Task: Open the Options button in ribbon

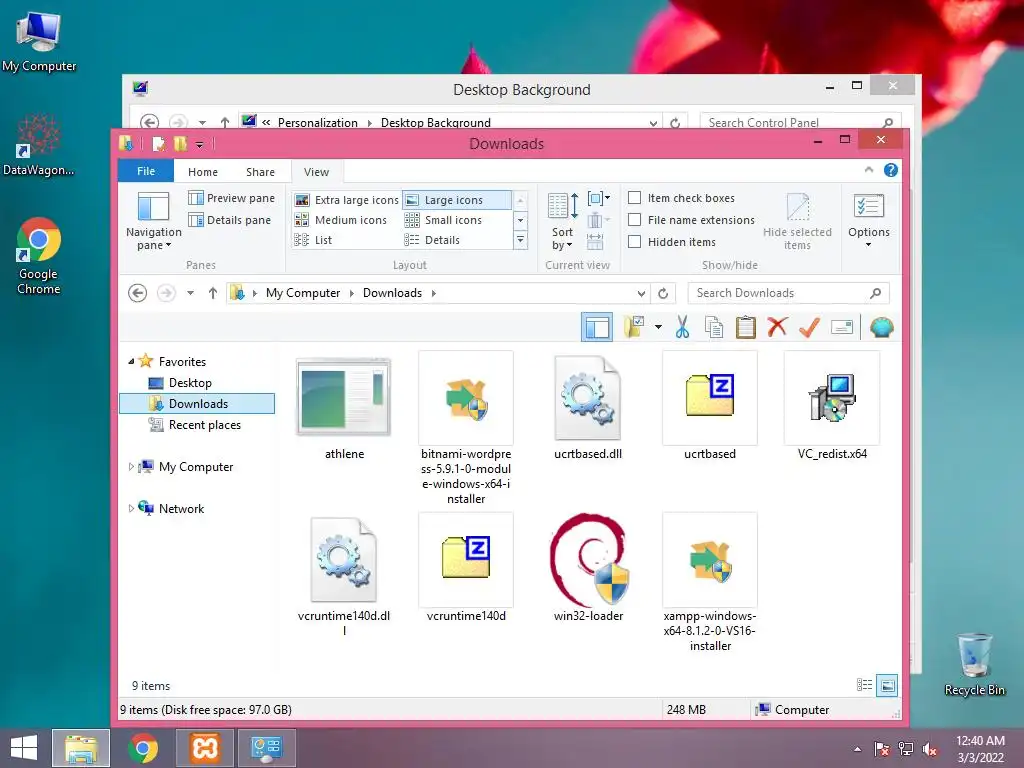Action: 869,221
